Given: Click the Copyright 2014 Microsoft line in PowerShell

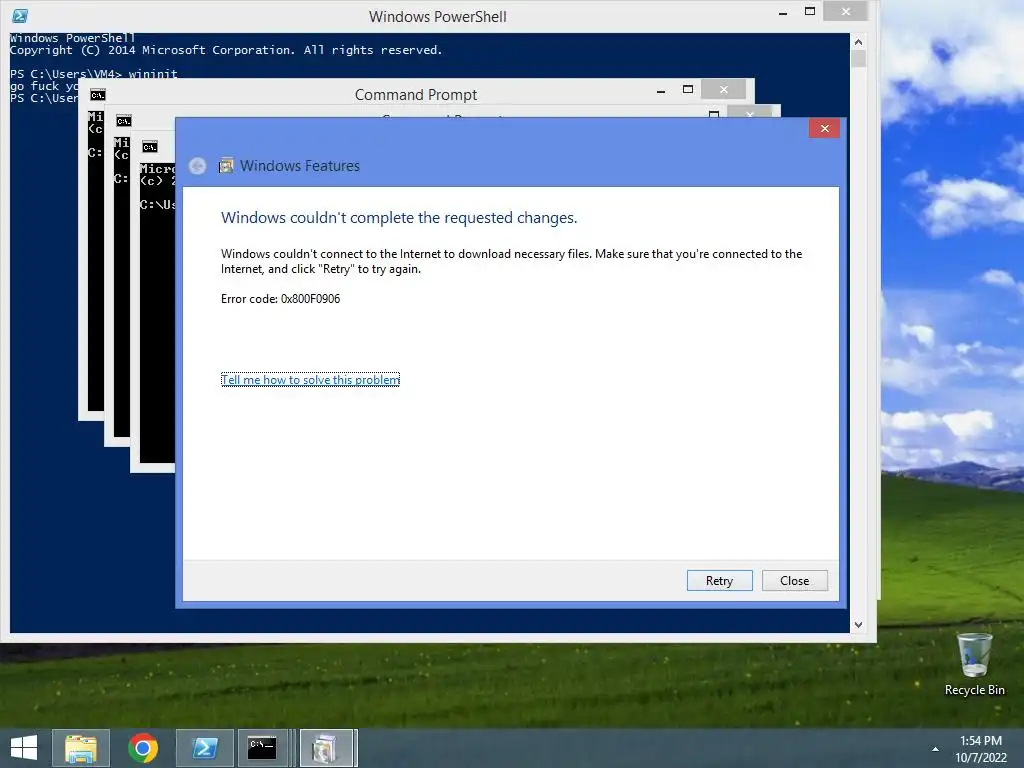Looking at the screenshot, I should pos(226,50).
